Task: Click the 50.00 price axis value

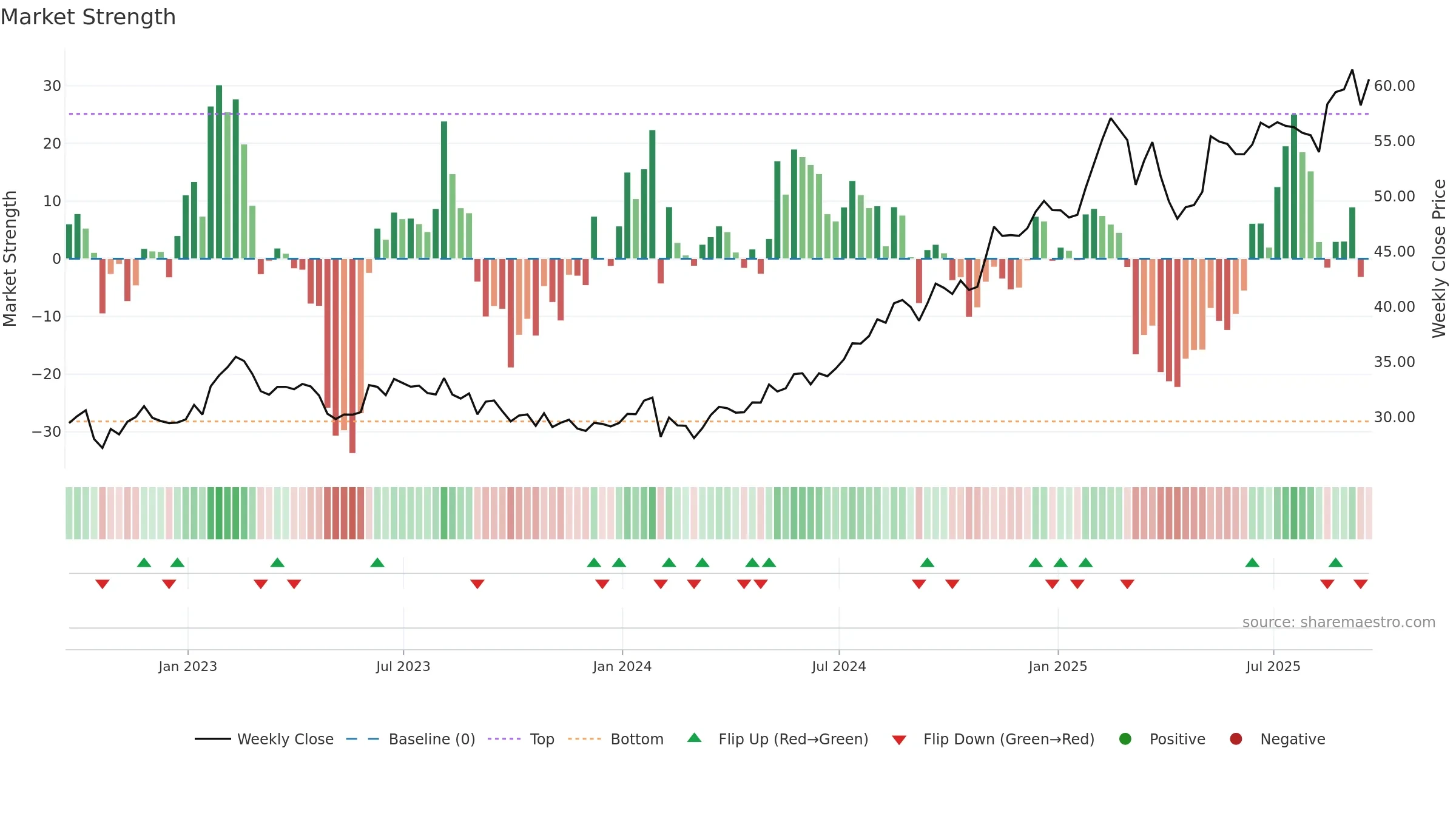Action: [x=1394, y=197]
